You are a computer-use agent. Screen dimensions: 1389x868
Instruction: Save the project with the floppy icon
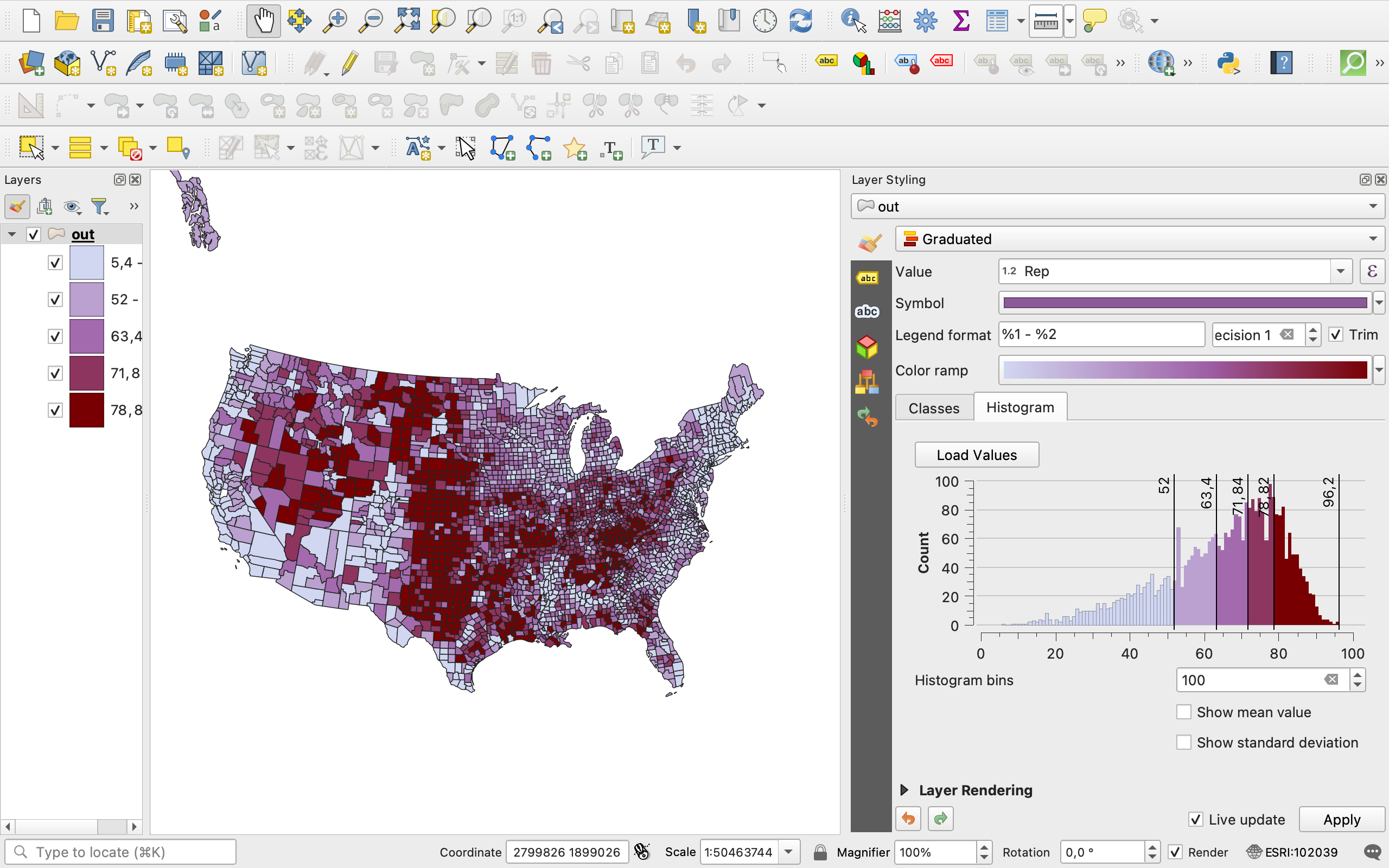coord(103,21)
